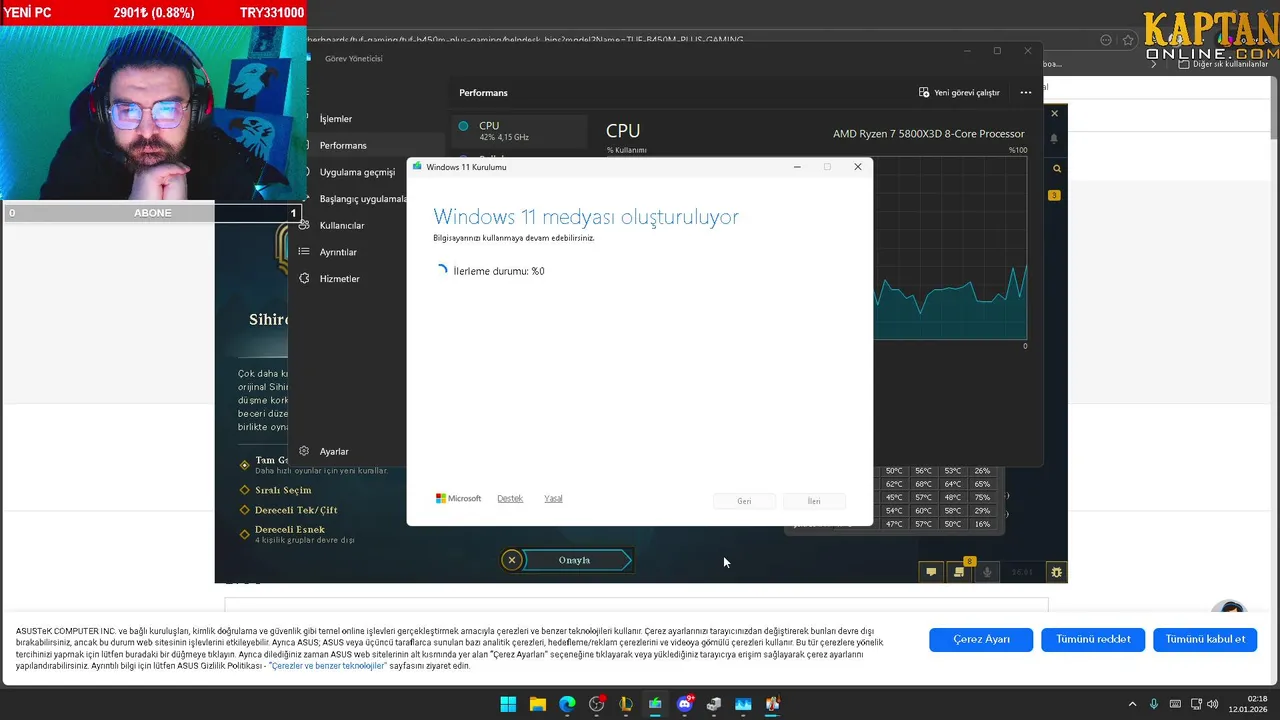
Task: Click the Microsoft logo in setup window
Action: tap(458, 499)
